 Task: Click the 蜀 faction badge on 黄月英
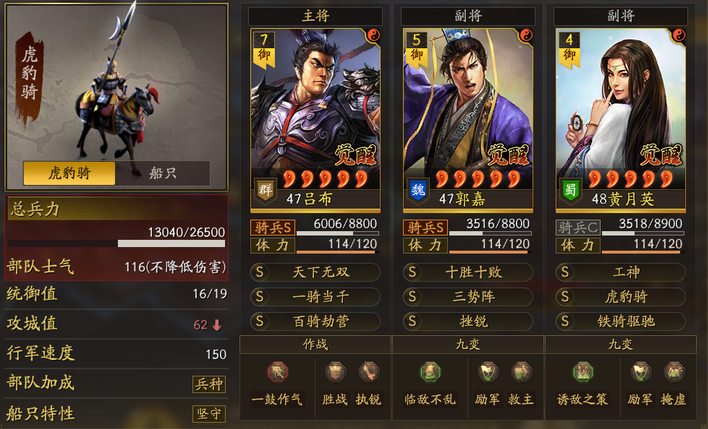tap(570, 190)
